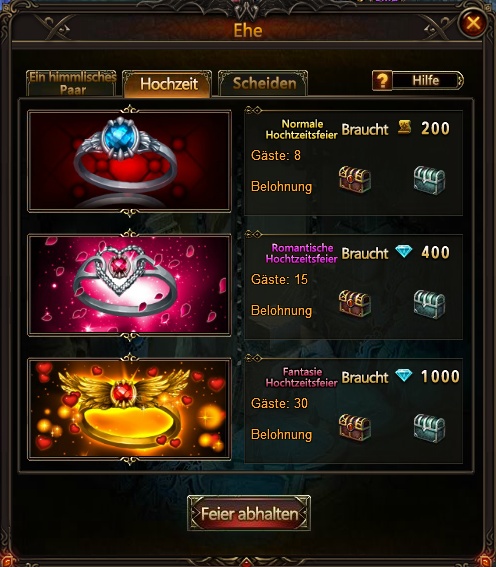The width and height of the screenshot is (496, 567).
Task: Choose the golden winged ring wedding image
Action: pos(129,409)
